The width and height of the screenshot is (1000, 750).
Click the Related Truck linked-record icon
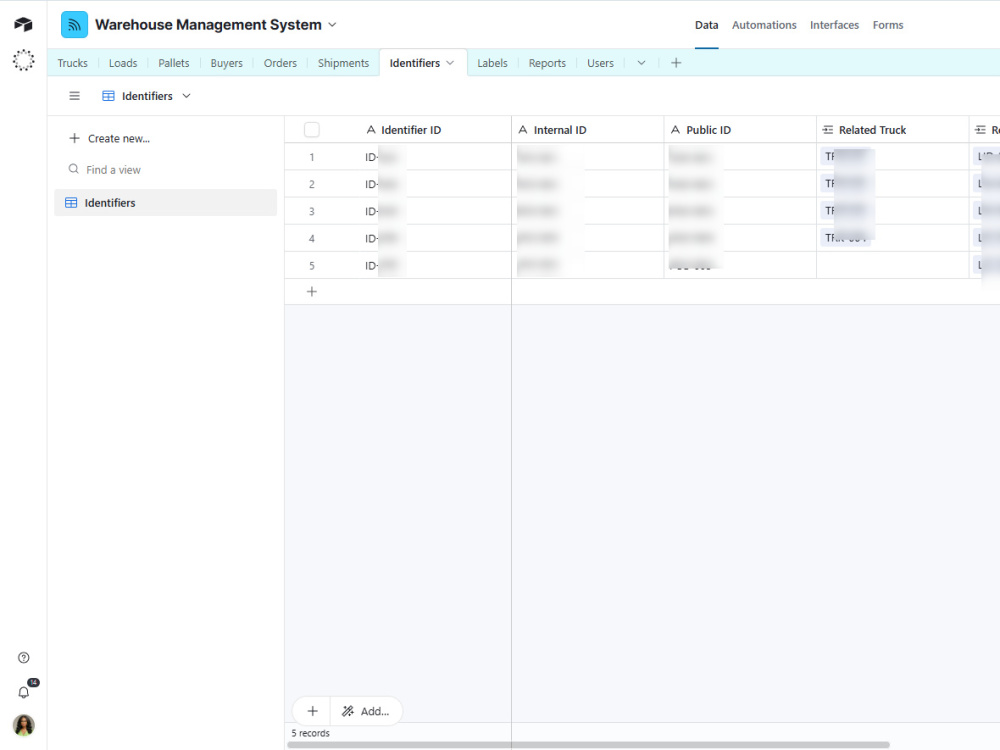pyautogui.click(x=828, y=129)
